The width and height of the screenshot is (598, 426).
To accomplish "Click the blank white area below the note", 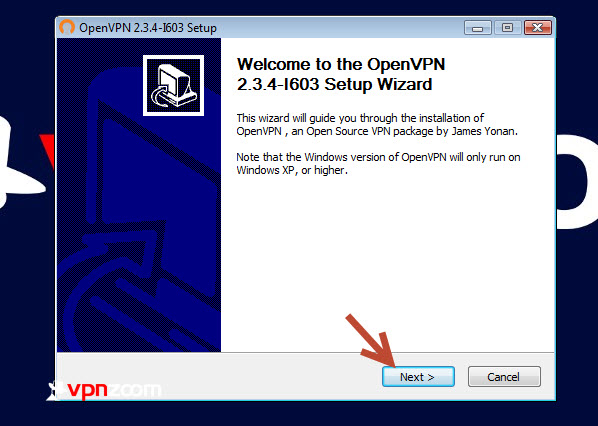I will (387, 263).
